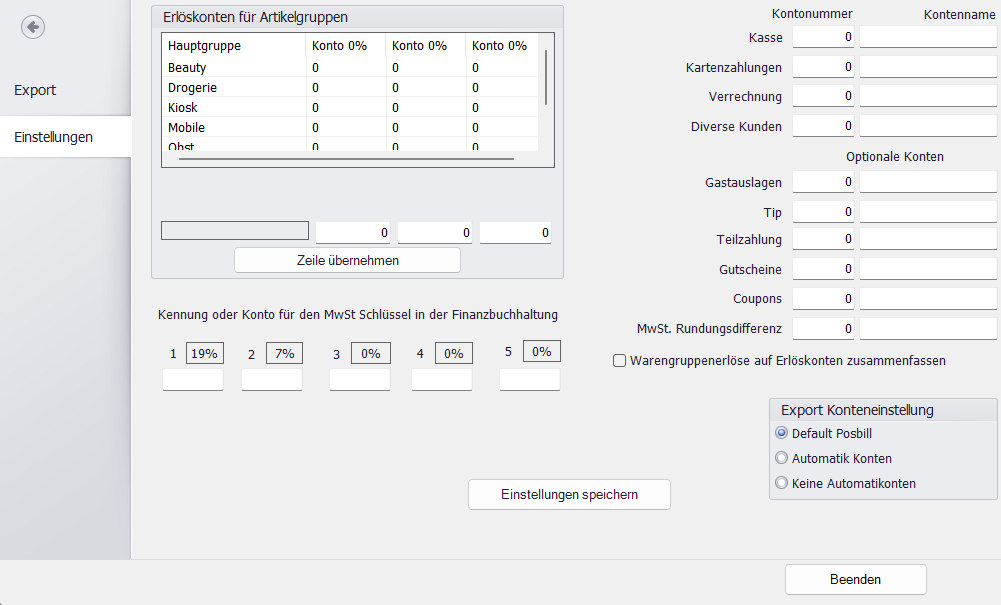The width and height of the screenshot is (1001, 605).
Task: Select Default Posbill radio option
Action: point(782,433)
